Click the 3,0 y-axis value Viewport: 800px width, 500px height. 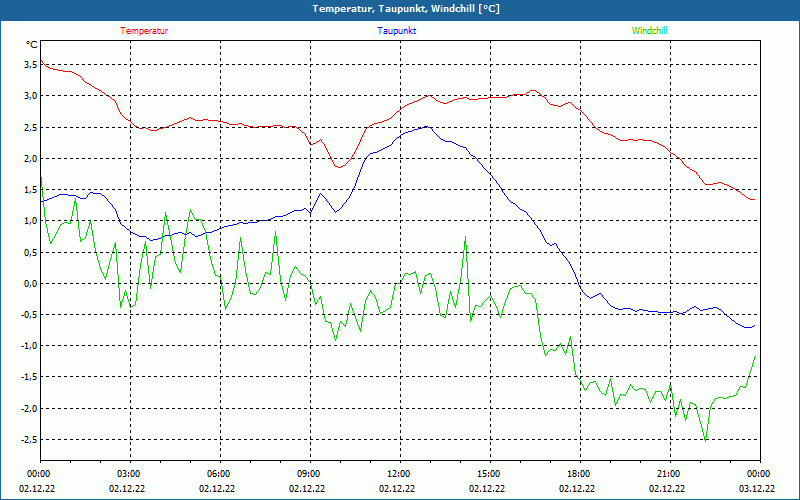[x=30, y=96]
